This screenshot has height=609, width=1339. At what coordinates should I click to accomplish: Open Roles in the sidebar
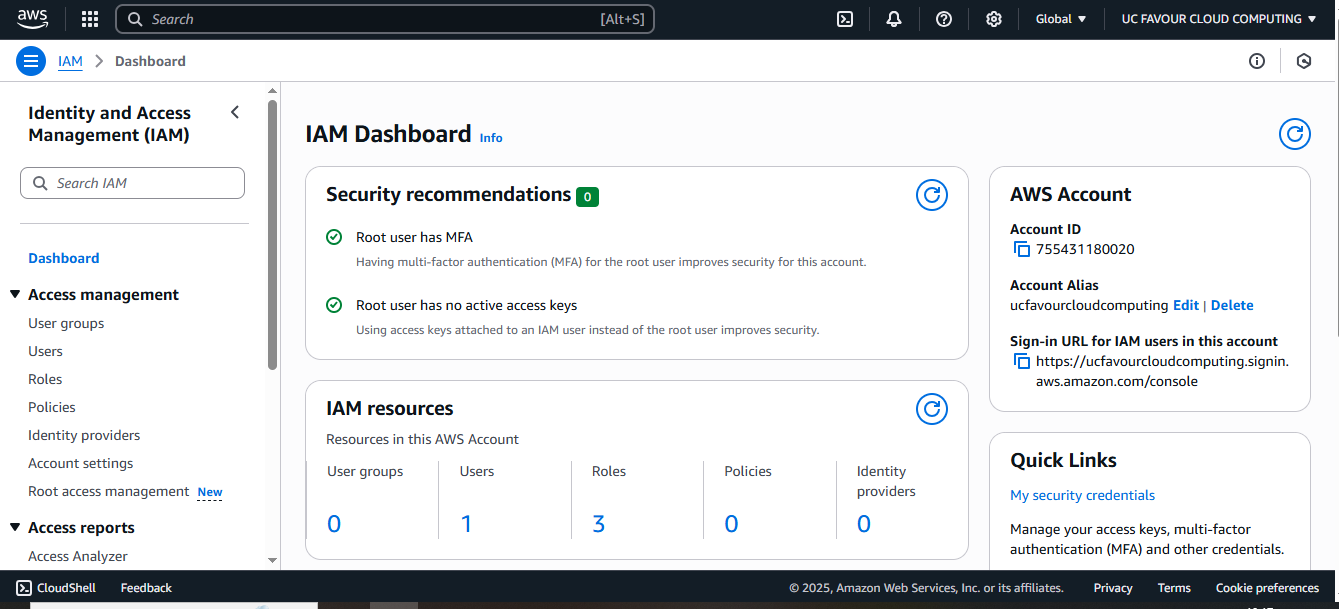(45, 379)
